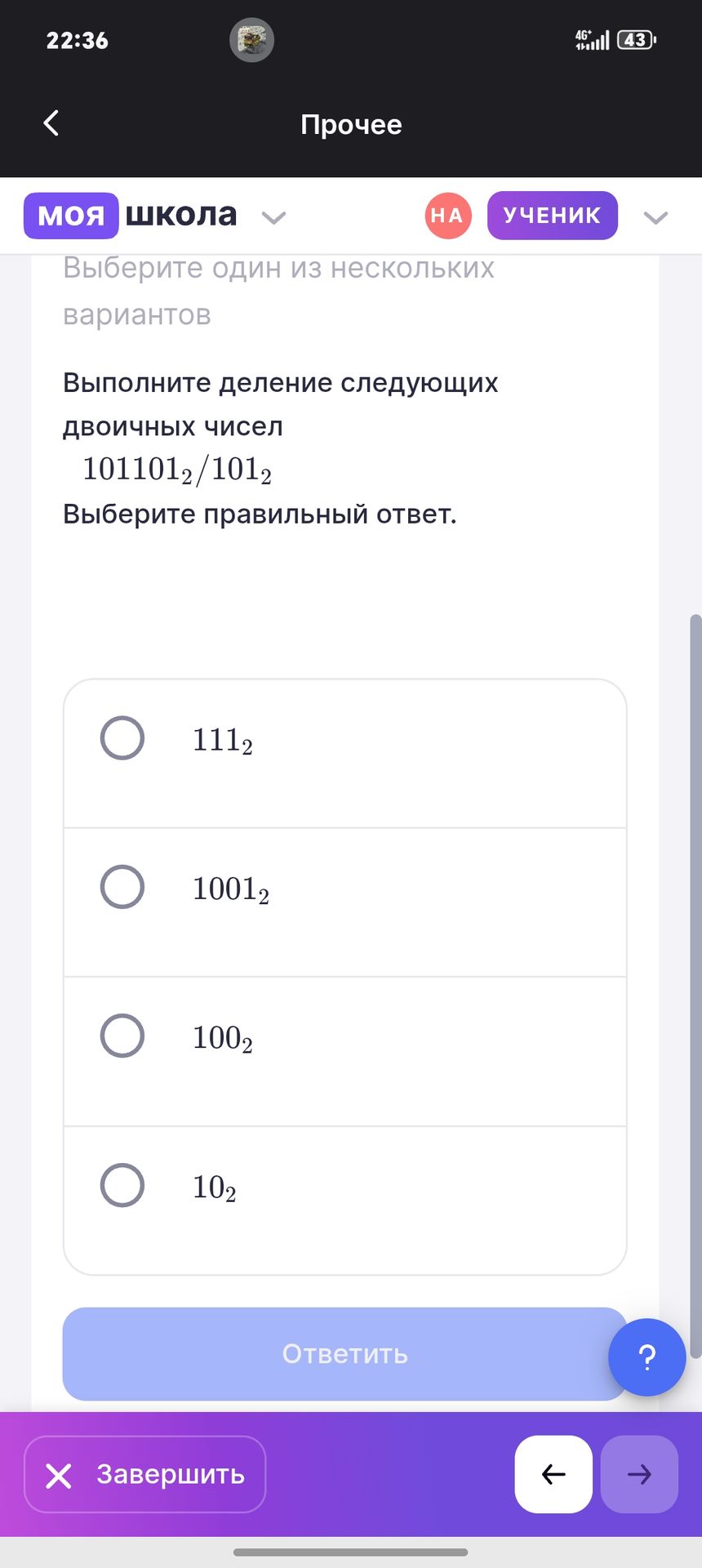702x1568 pixels.
Task: Expand the chevron beside the Ученик badge
Action: tap(655, 217)
